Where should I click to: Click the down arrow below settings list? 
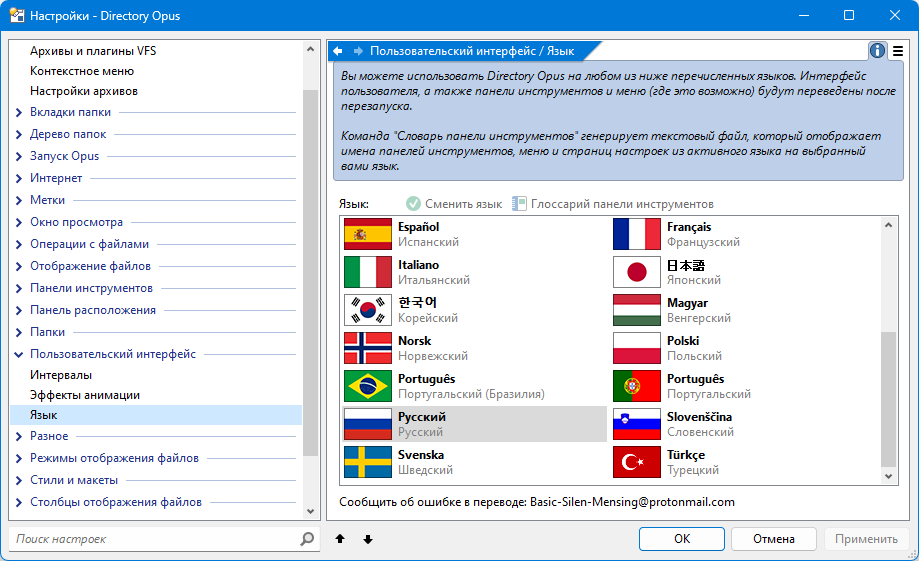pyautogui.click(x=368, y=539)
